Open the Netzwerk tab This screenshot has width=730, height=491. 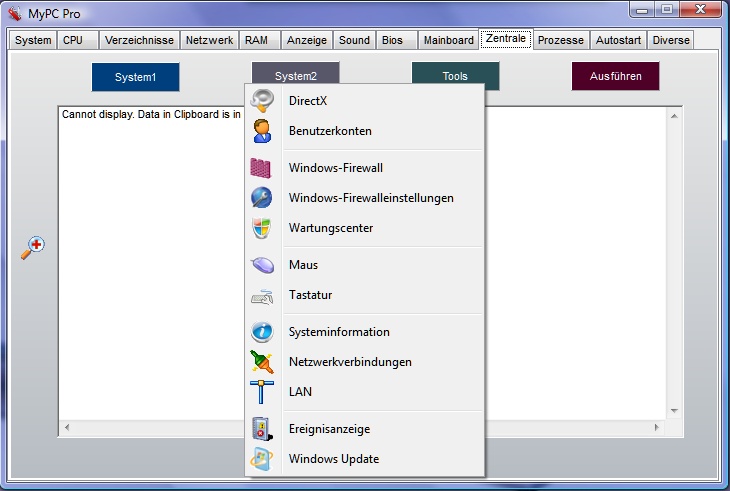pyautogui.click(x=210, y=40)
